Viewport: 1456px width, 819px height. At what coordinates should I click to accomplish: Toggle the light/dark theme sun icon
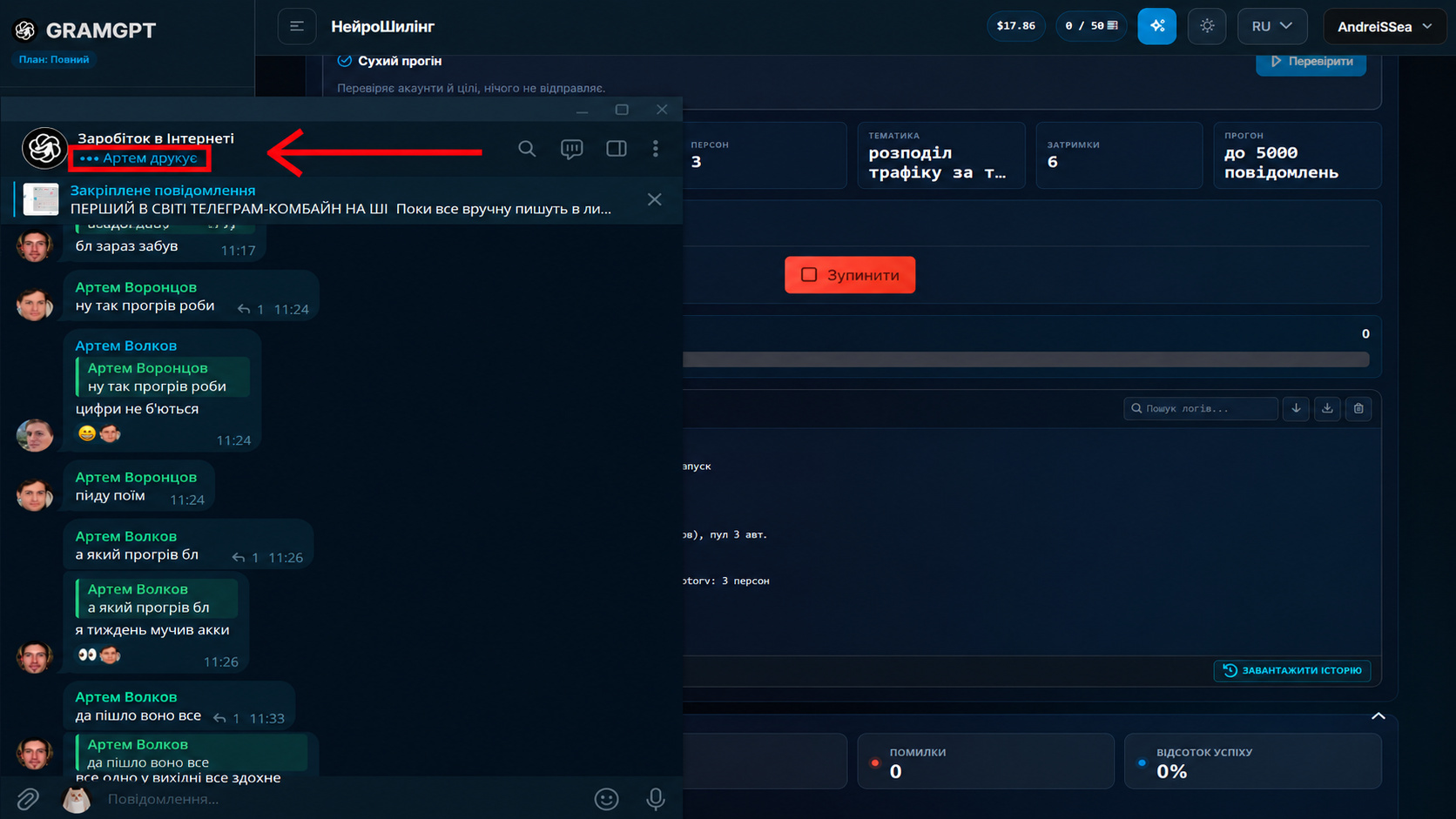1207,26
